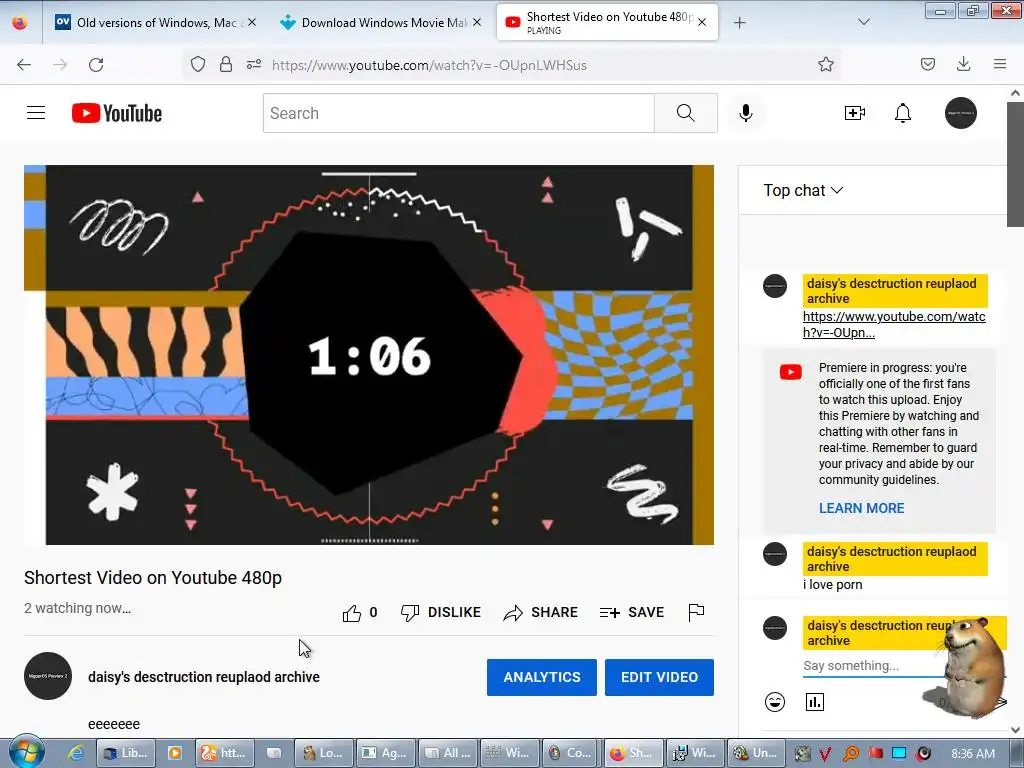The image size is (1024, 768).
Task: Click the All ... taskbar button
Action: (x=448, y=753)
